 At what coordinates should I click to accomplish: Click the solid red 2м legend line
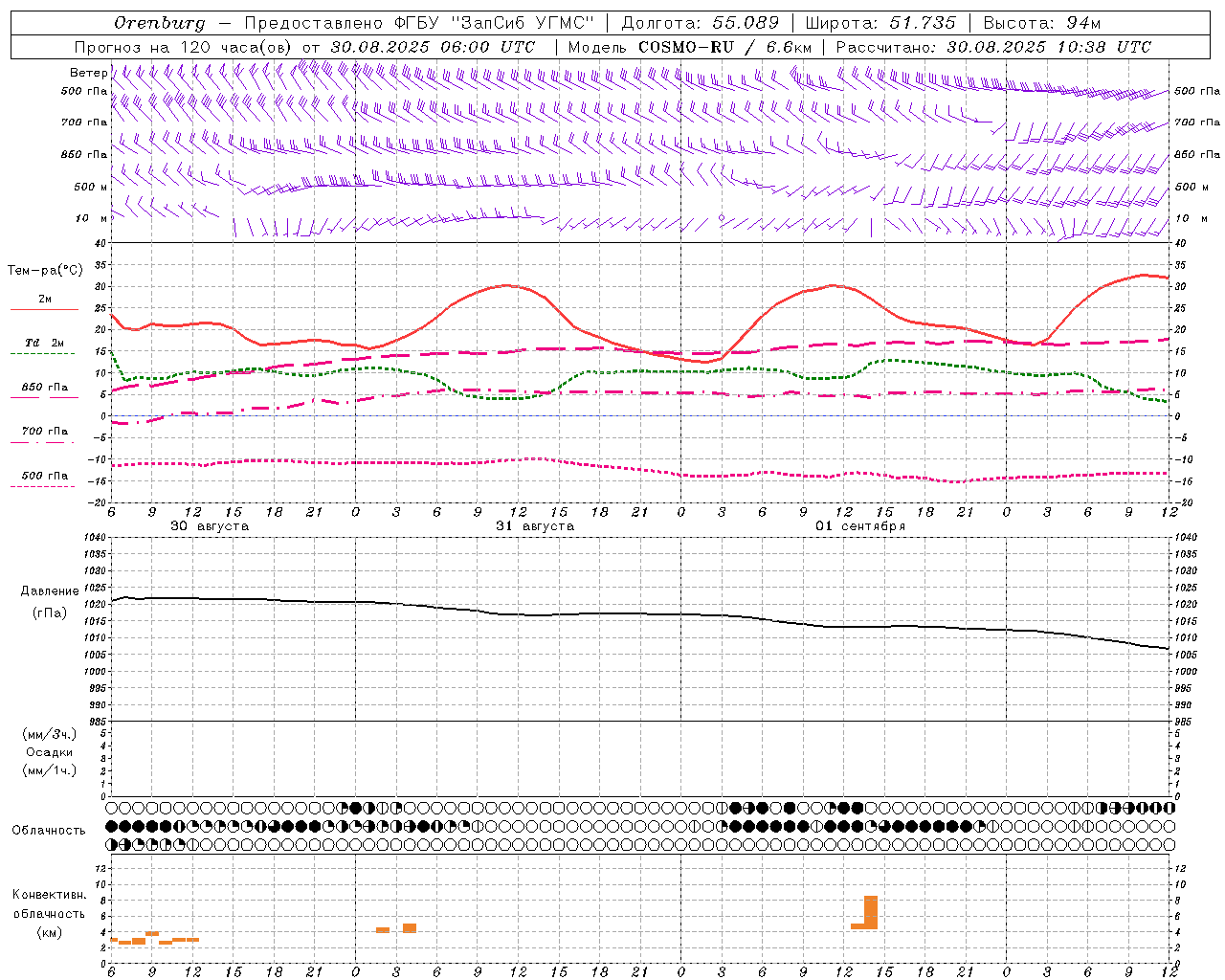[44, 309]
